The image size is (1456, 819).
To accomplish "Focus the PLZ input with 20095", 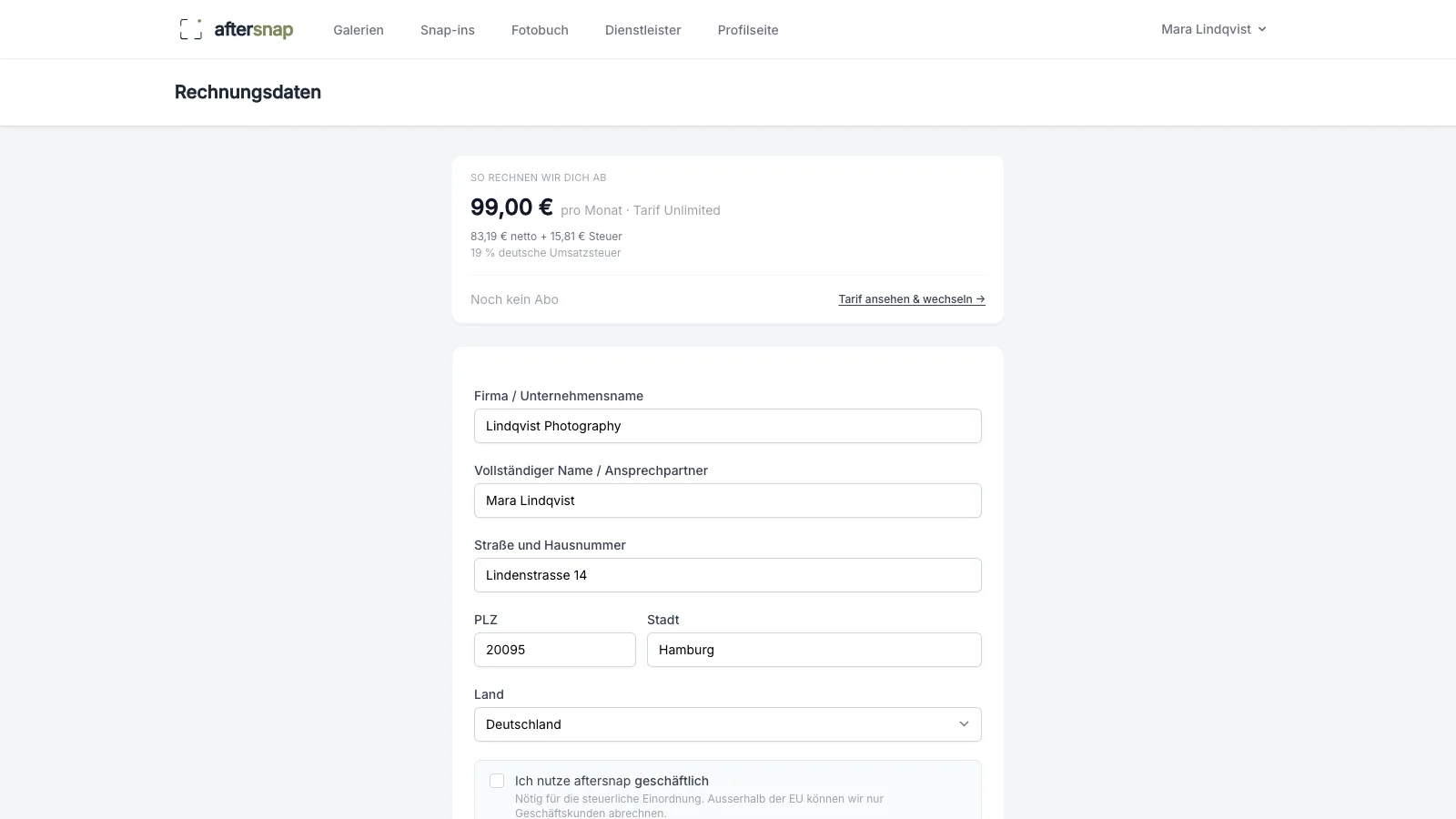I will 555,650.
